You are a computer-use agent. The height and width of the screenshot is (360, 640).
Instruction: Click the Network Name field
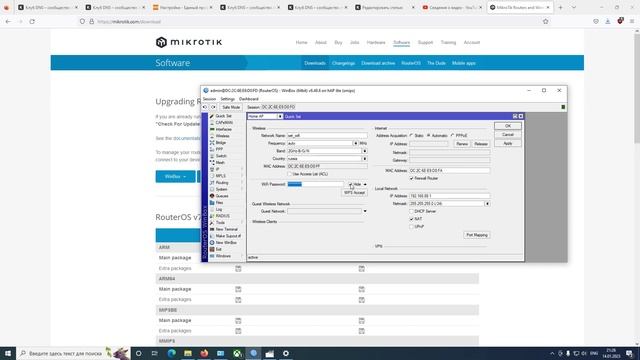(327, 136)
